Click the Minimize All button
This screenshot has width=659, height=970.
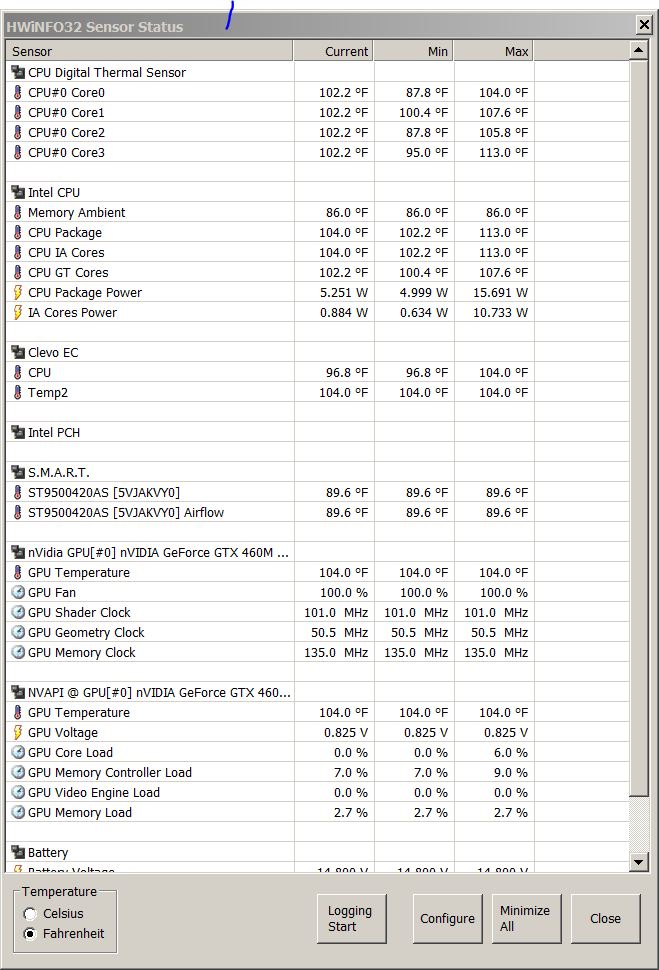pyautogui.click(x=525, y=918)
